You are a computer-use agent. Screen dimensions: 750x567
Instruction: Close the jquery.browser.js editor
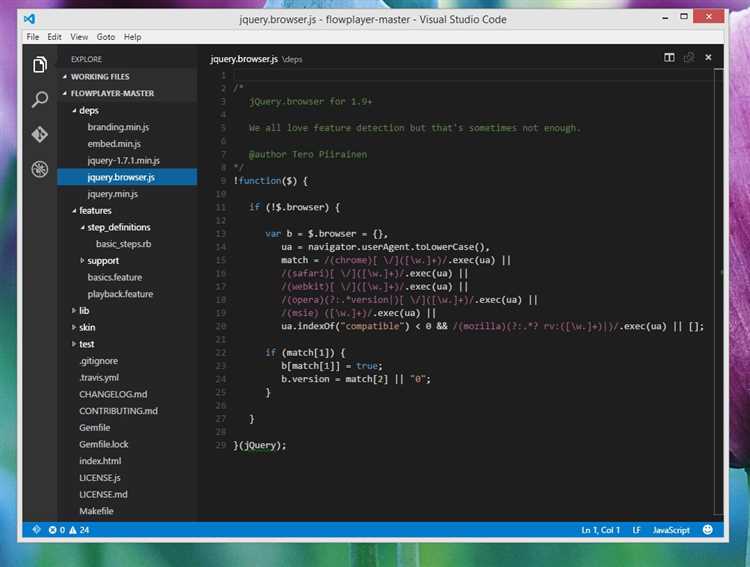pyautogui.click(x=708, y=57)
